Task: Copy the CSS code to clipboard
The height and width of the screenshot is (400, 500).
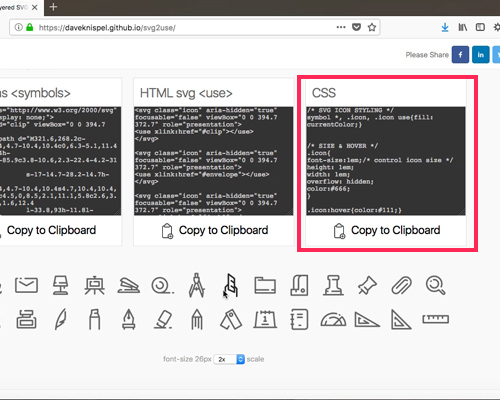Action: tap(387, 231)
